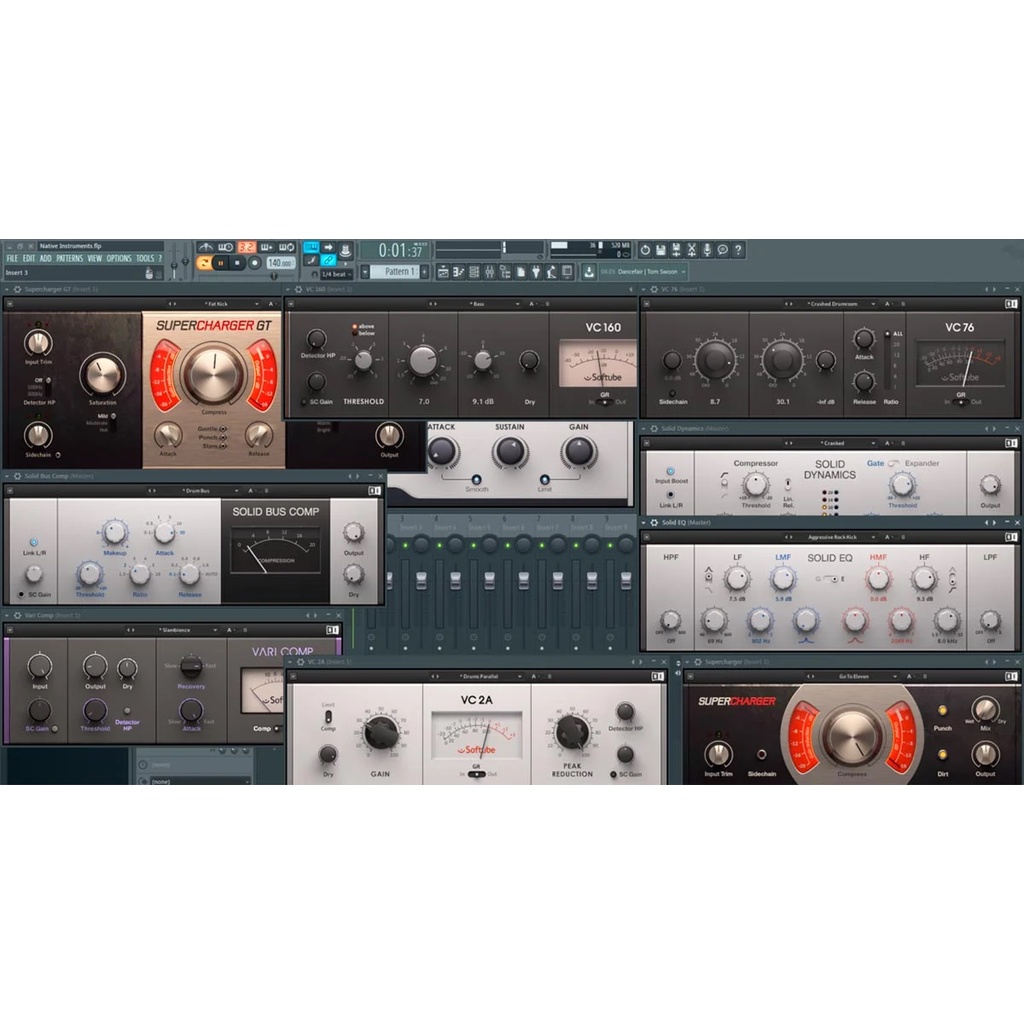Image resolution: width=1024 pixels, height=1024 pixels.
Task: Open the 1/4 beat snap dropdown
Action: point(336,274)
